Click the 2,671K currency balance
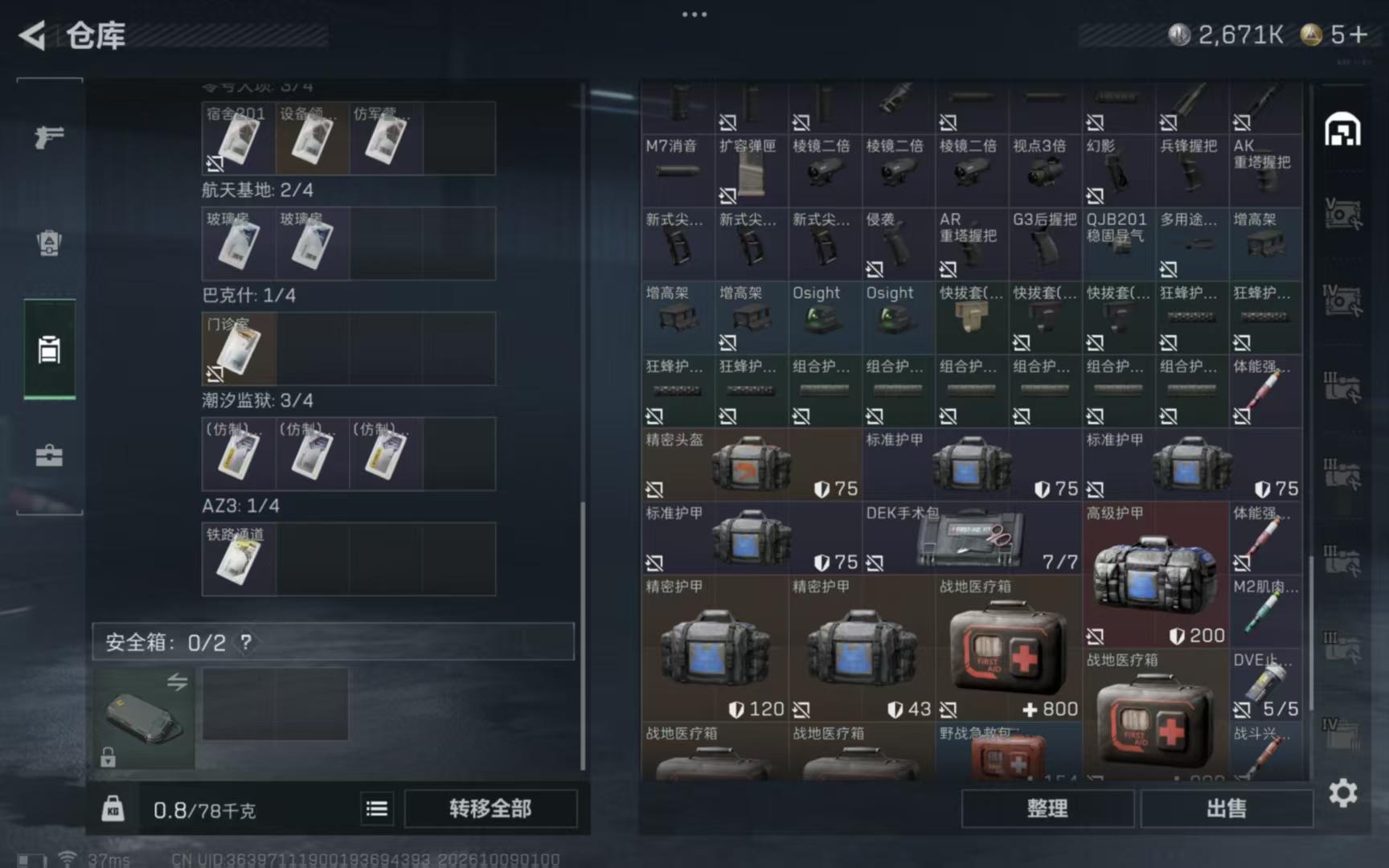This screenshot has width=1389, height=868. [x=1226, y=35]
